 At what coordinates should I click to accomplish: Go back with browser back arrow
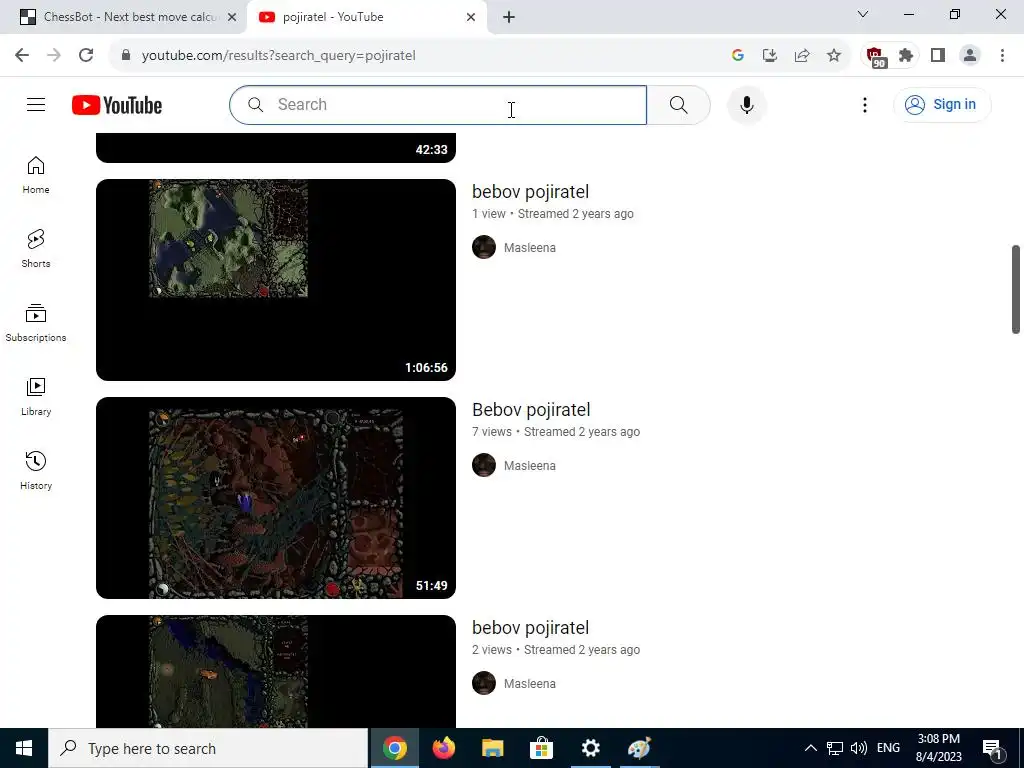click(22, 56)
